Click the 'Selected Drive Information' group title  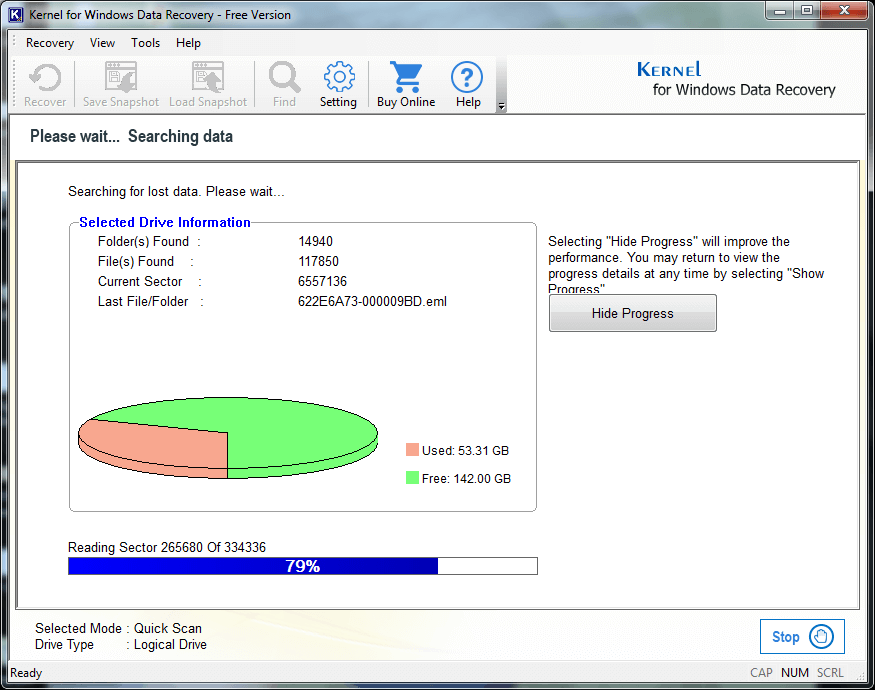click(x=165, y=222)
